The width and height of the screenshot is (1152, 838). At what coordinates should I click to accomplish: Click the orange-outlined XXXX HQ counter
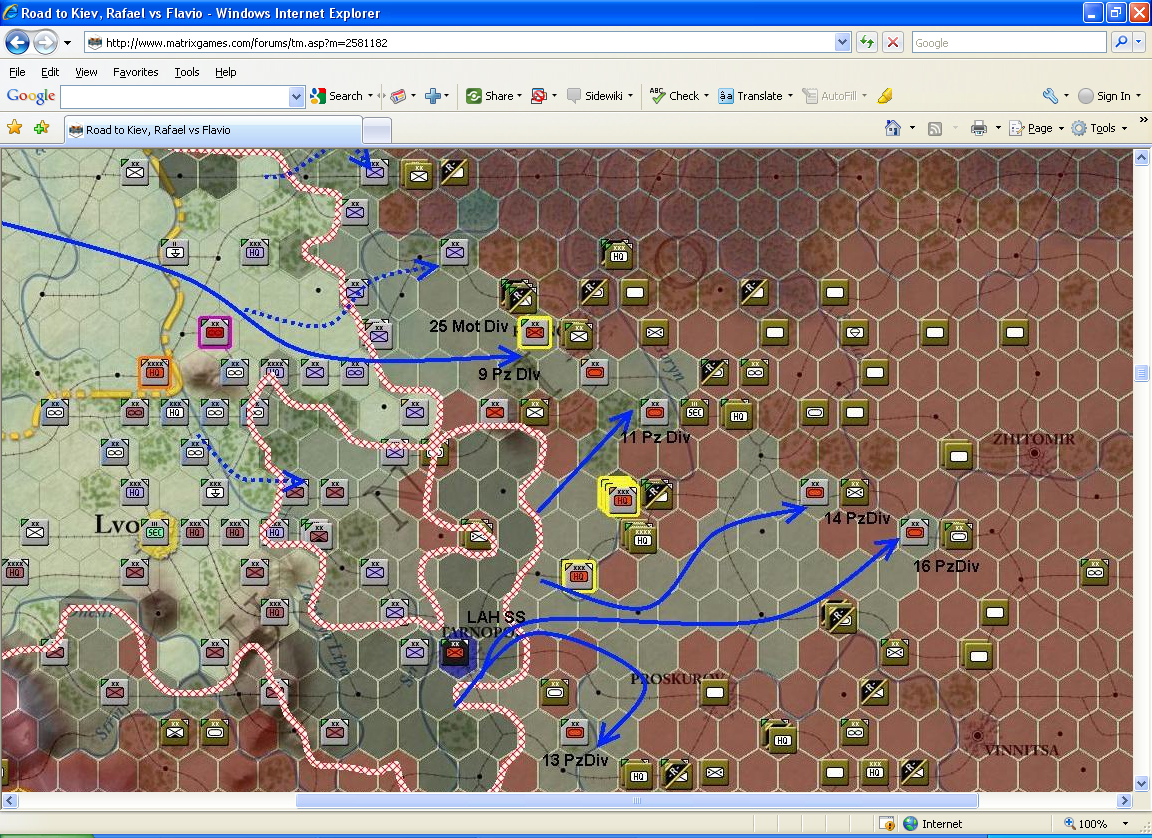[x=154, y=372]
